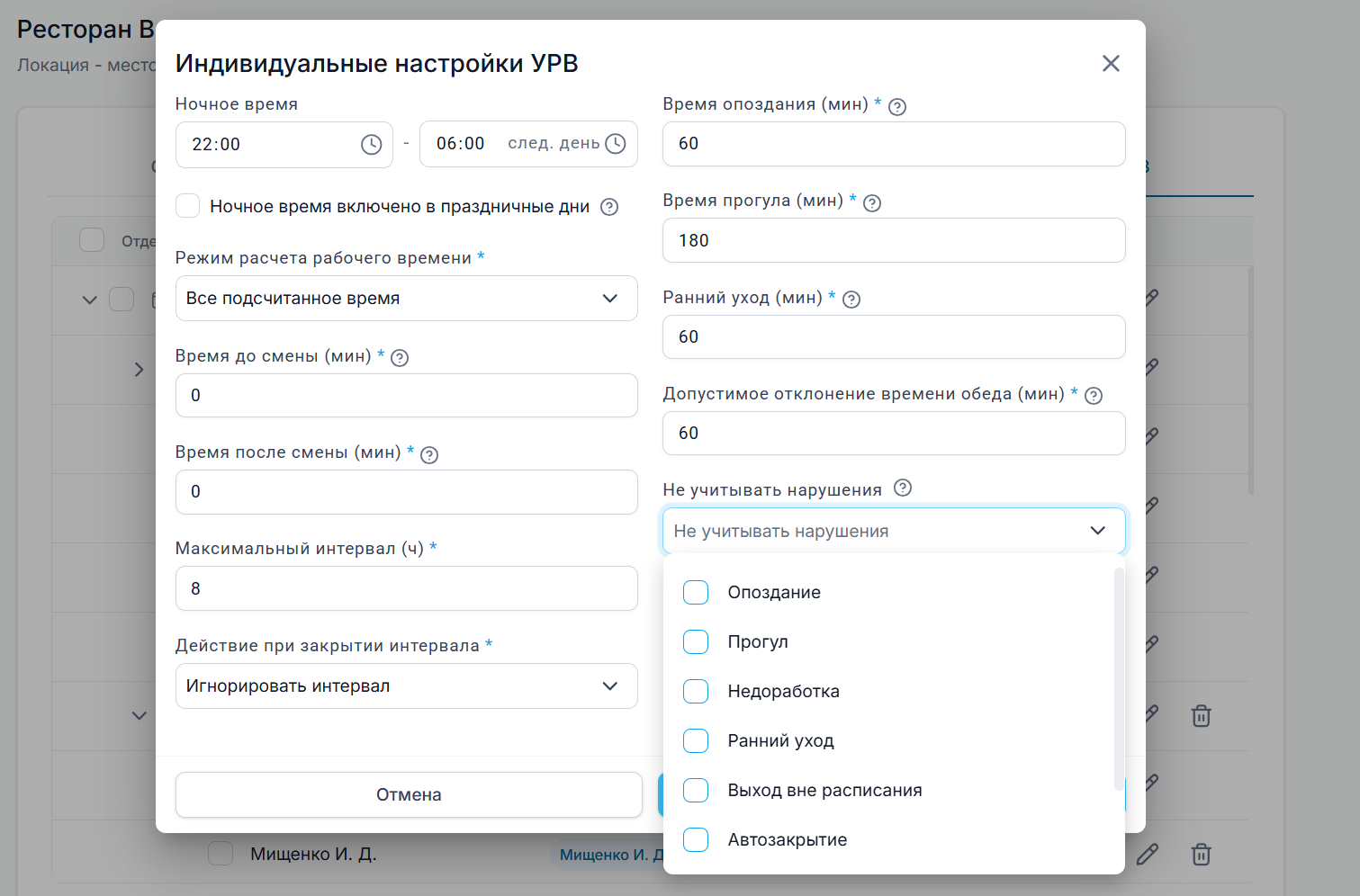The image size is (1360, 896).
Task: Collapse the first expanded row in background table
Action: (89, 300)
